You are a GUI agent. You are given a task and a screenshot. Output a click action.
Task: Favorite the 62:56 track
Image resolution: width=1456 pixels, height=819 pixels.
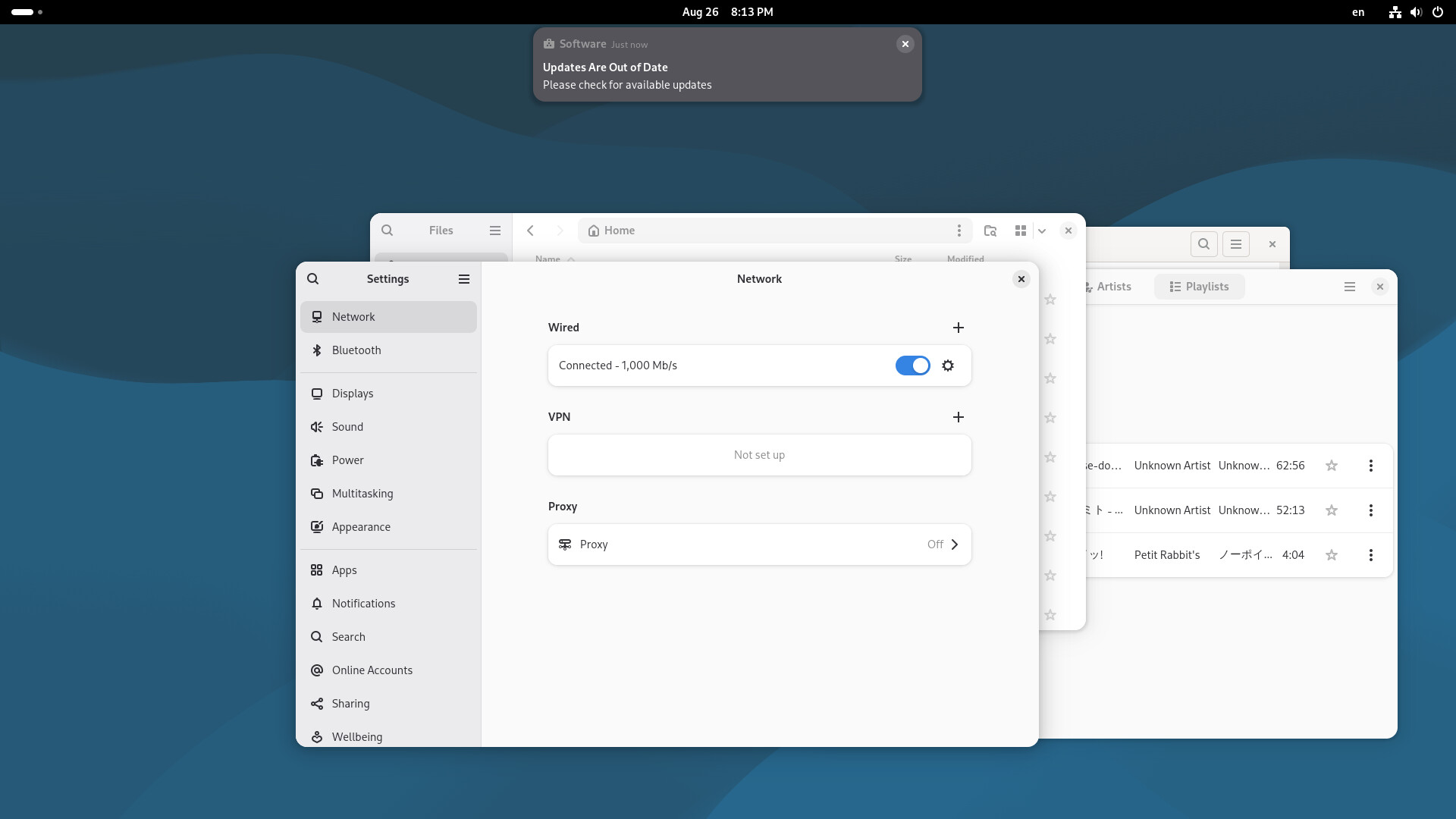pos(1332,466)
